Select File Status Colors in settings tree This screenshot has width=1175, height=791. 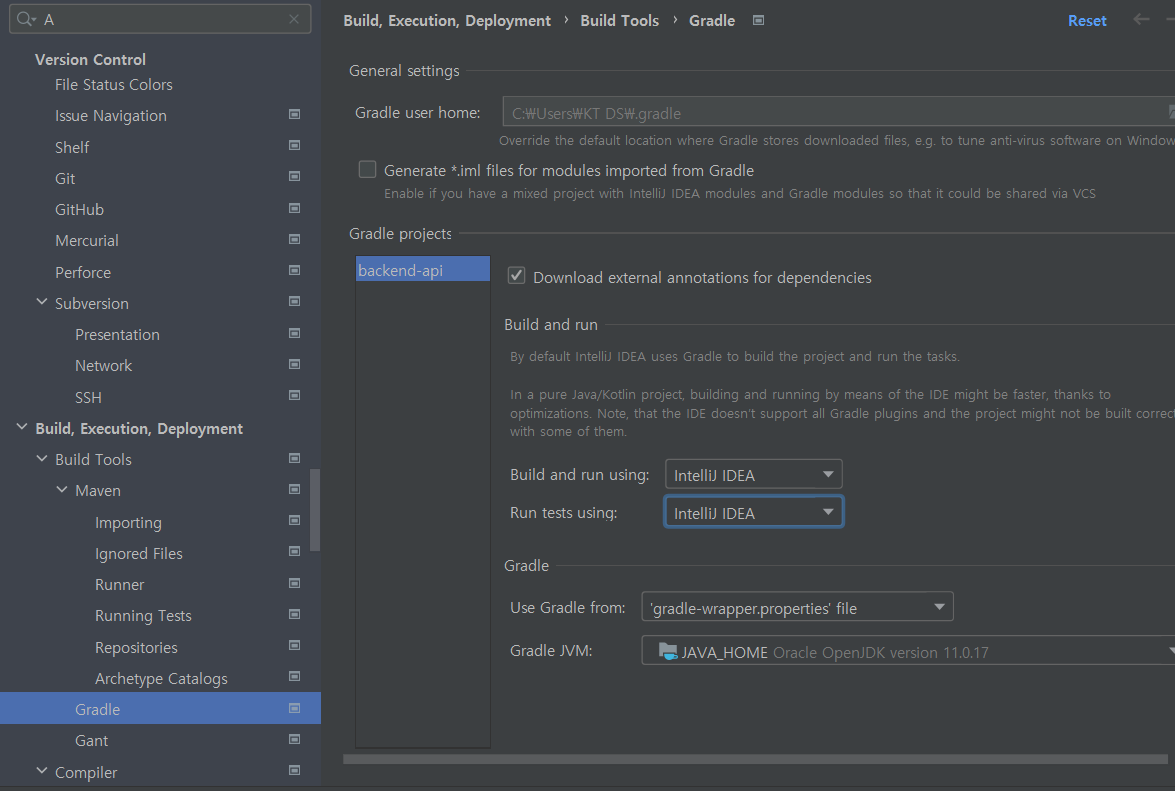click(113, 85)
